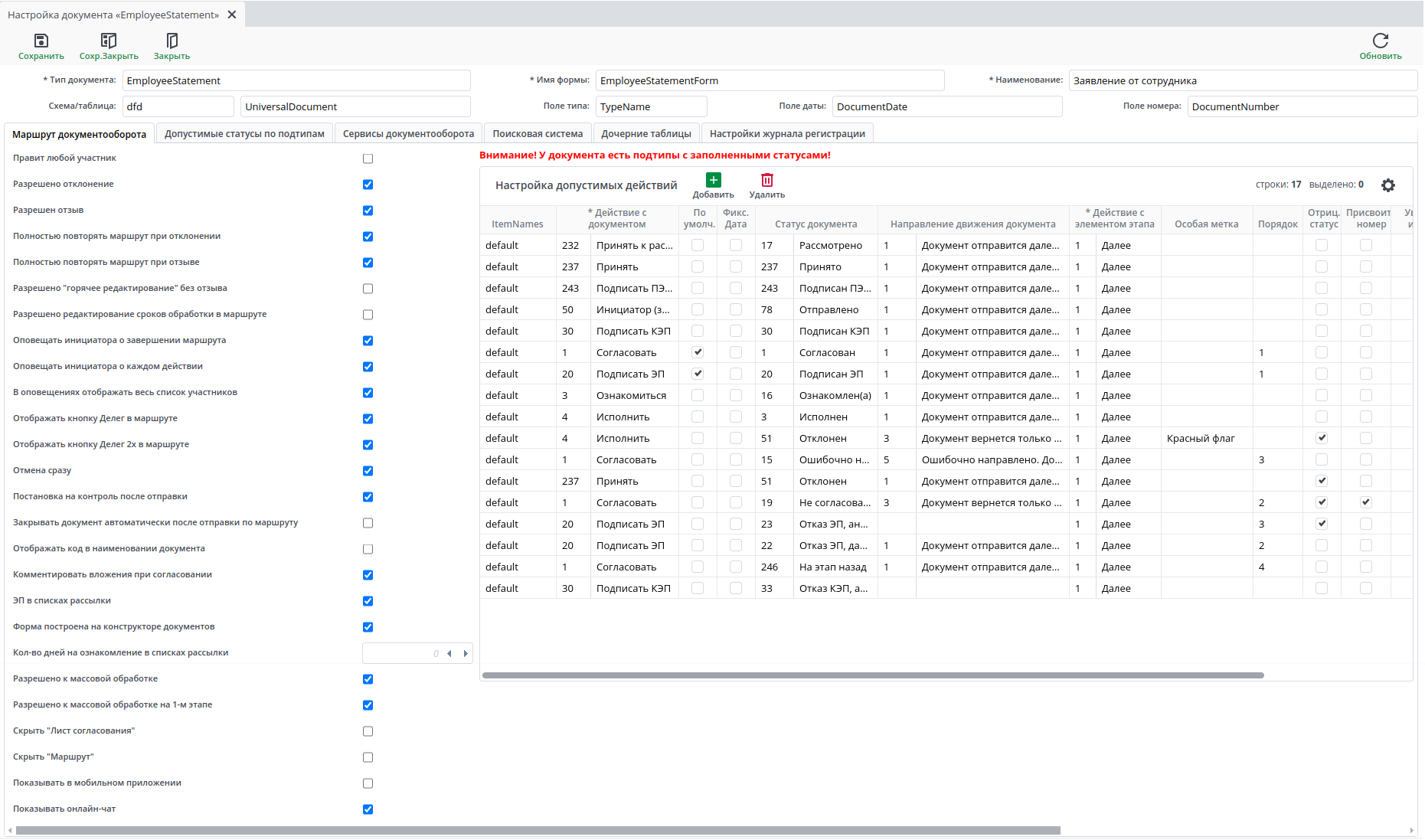Decrease the familiarization days with the left arrow

click(449, 653)
